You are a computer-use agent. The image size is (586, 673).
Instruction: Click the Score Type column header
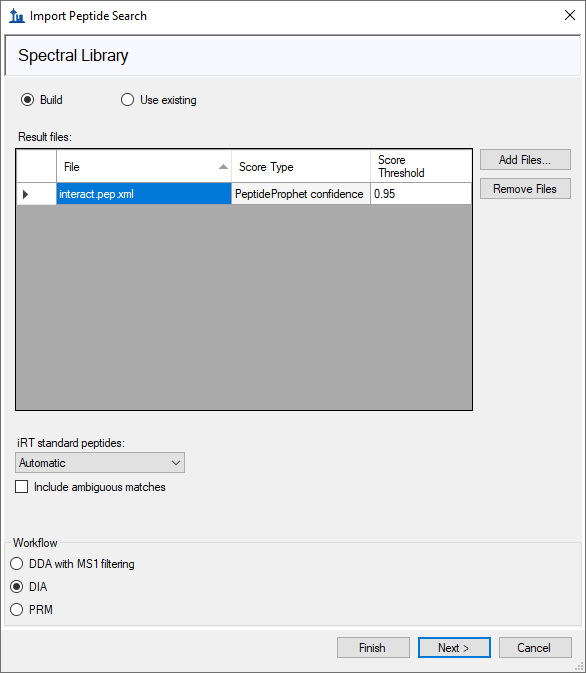(301, 167)
